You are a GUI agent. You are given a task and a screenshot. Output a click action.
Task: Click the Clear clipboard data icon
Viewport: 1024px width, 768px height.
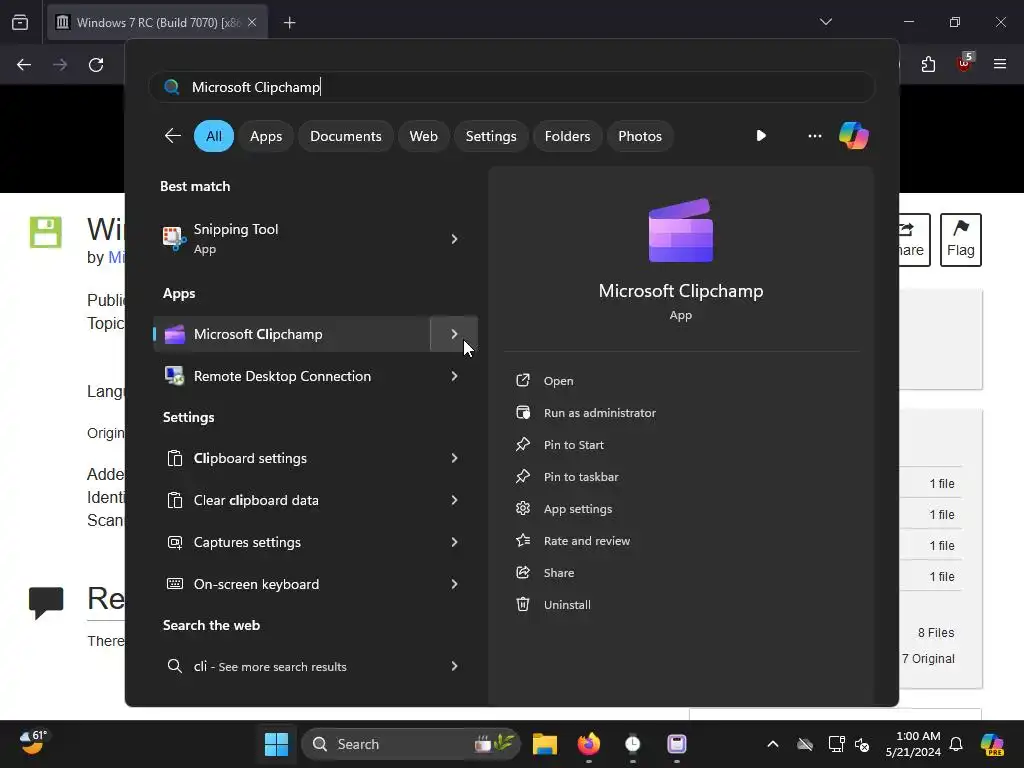174,500
